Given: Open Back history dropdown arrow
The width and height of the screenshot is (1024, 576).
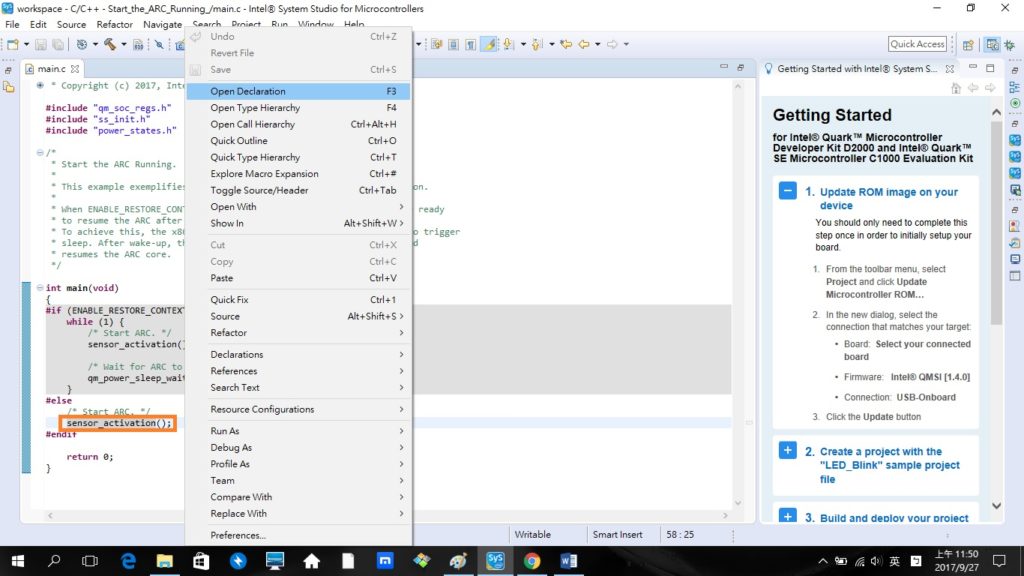Looking at the screenshot, I should point(598,44).
